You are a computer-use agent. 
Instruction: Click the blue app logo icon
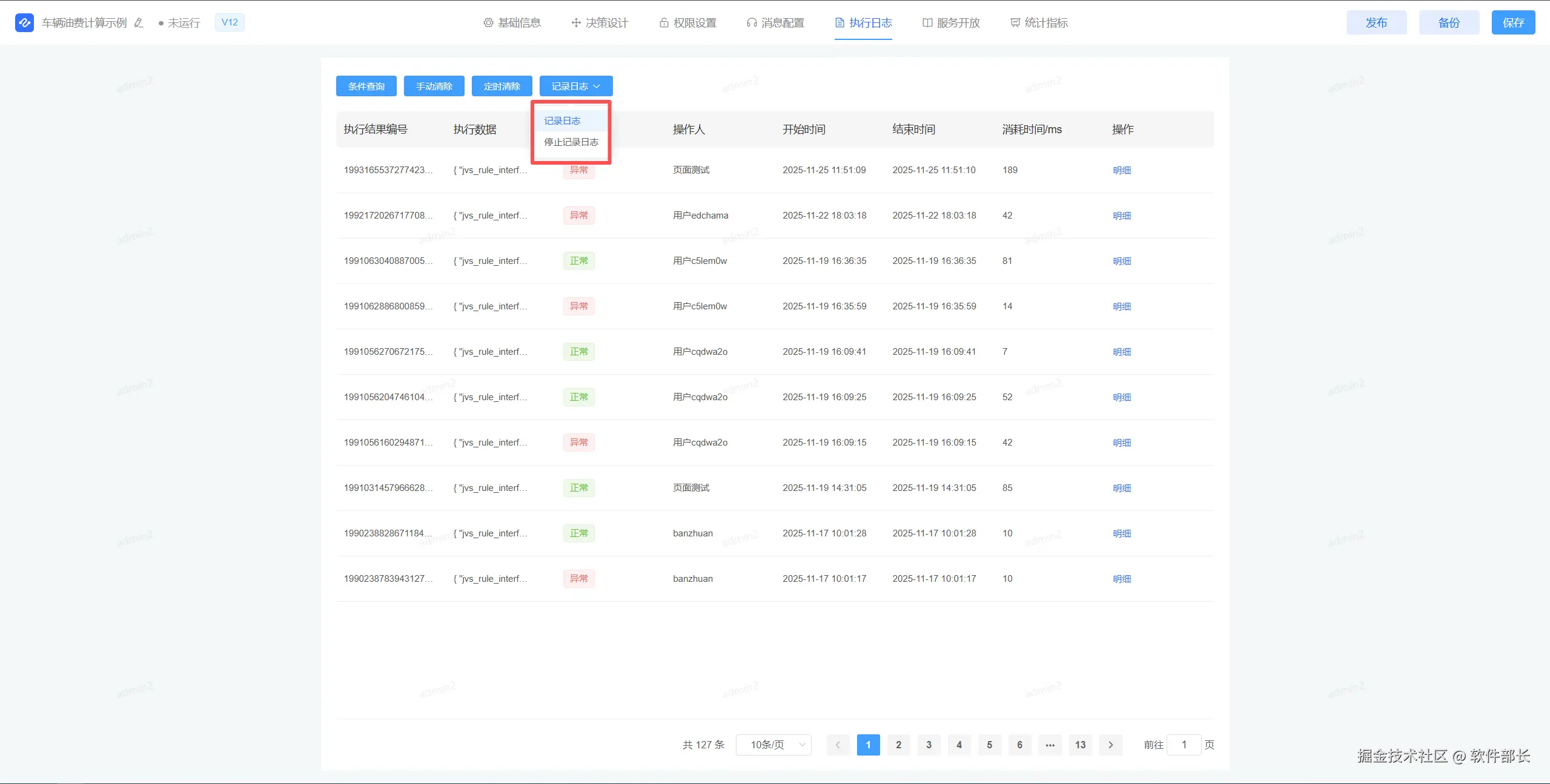[x=24, y=23]
